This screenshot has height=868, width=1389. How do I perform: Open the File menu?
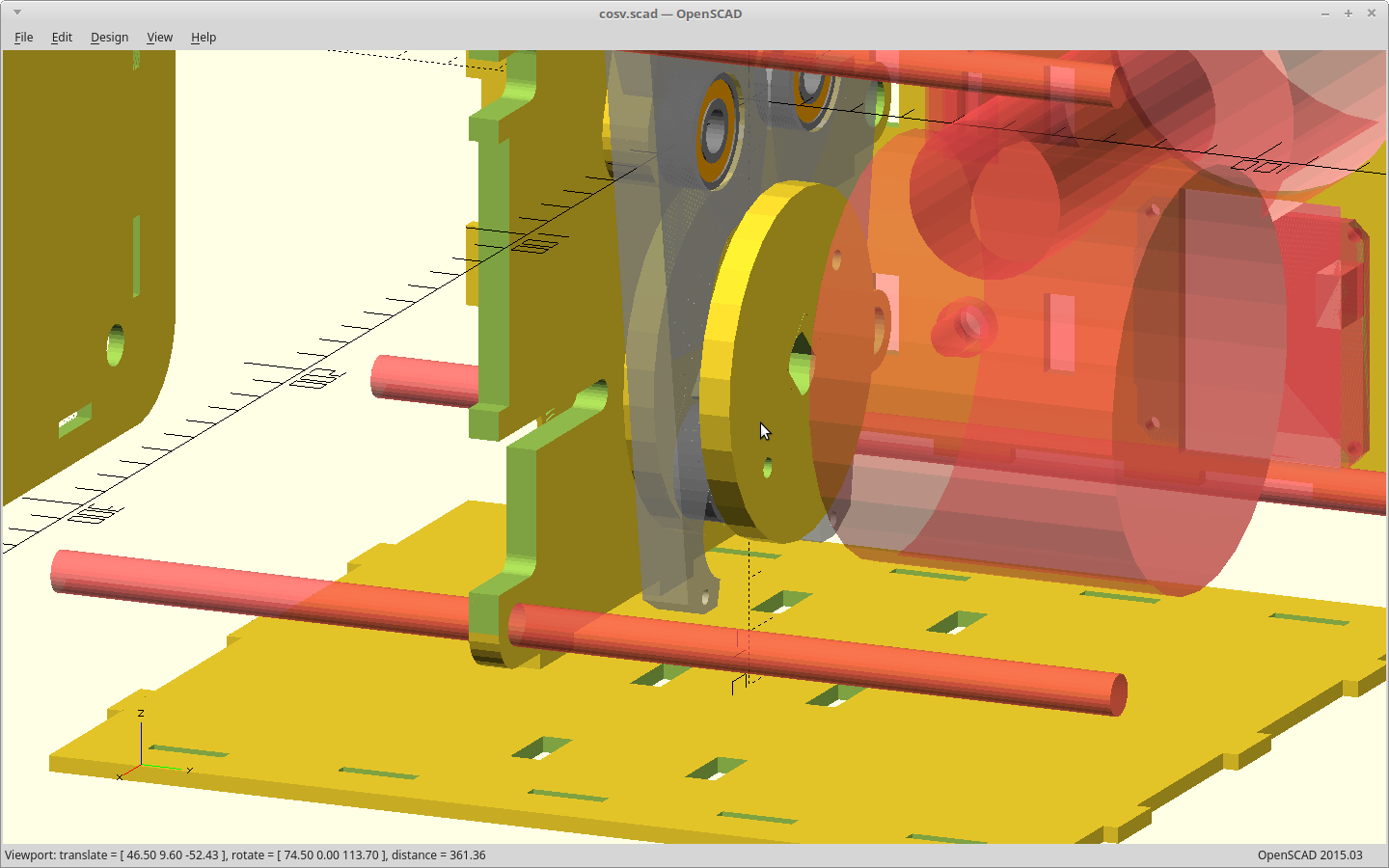24,38
